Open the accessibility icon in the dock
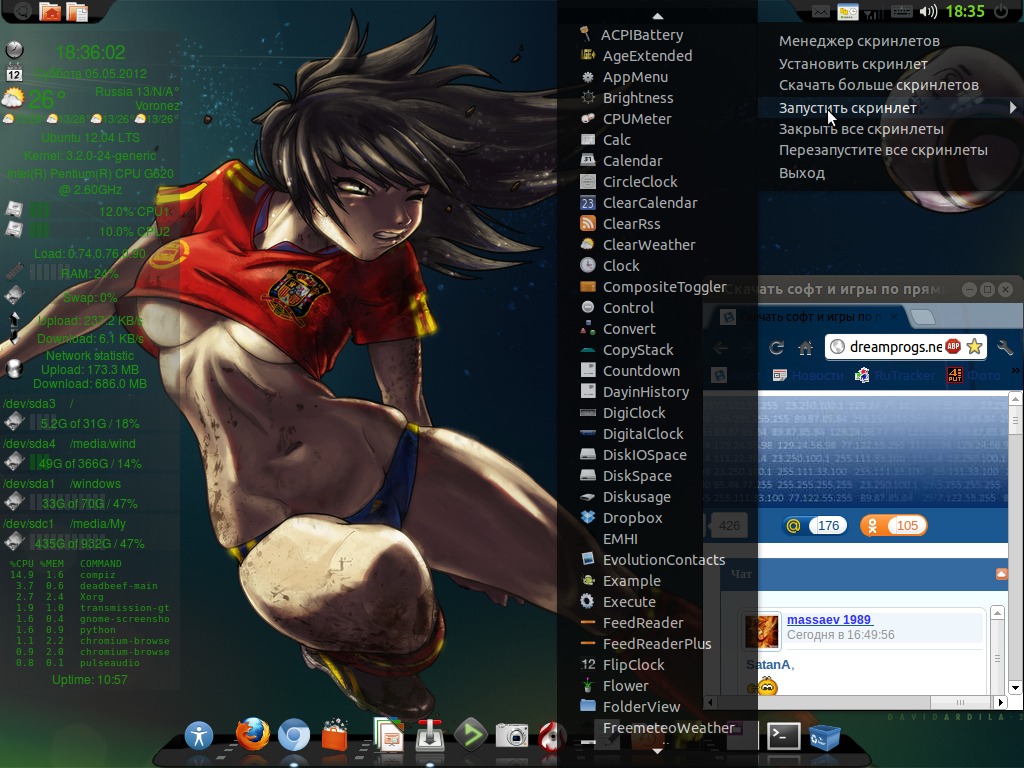Image resolution: width=1024 pixels, height=768 pixels. [199, 736]
